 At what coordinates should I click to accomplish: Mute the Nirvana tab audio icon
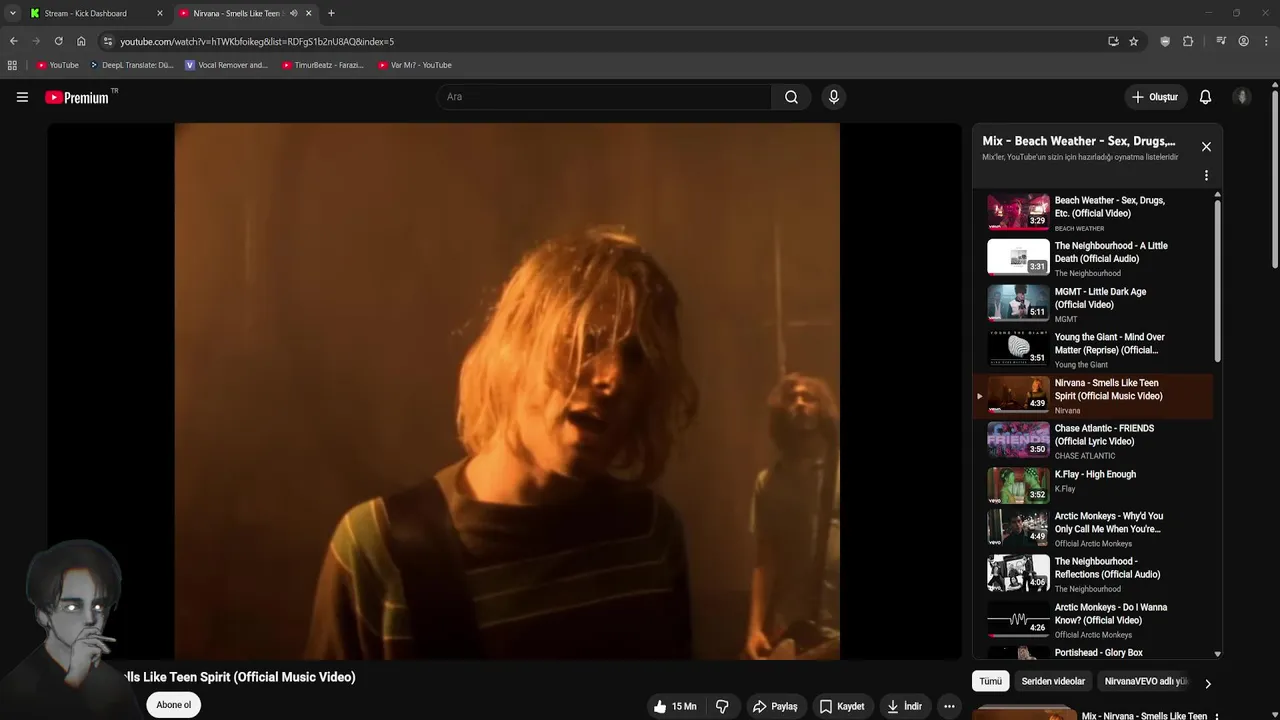click(293, 13)
